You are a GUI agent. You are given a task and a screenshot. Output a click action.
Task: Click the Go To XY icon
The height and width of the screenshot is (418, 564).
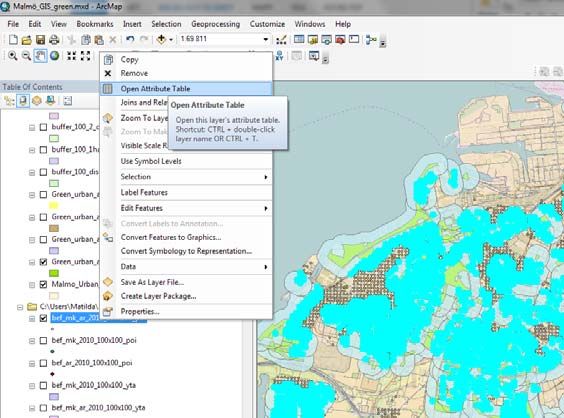tap(279, 56)
